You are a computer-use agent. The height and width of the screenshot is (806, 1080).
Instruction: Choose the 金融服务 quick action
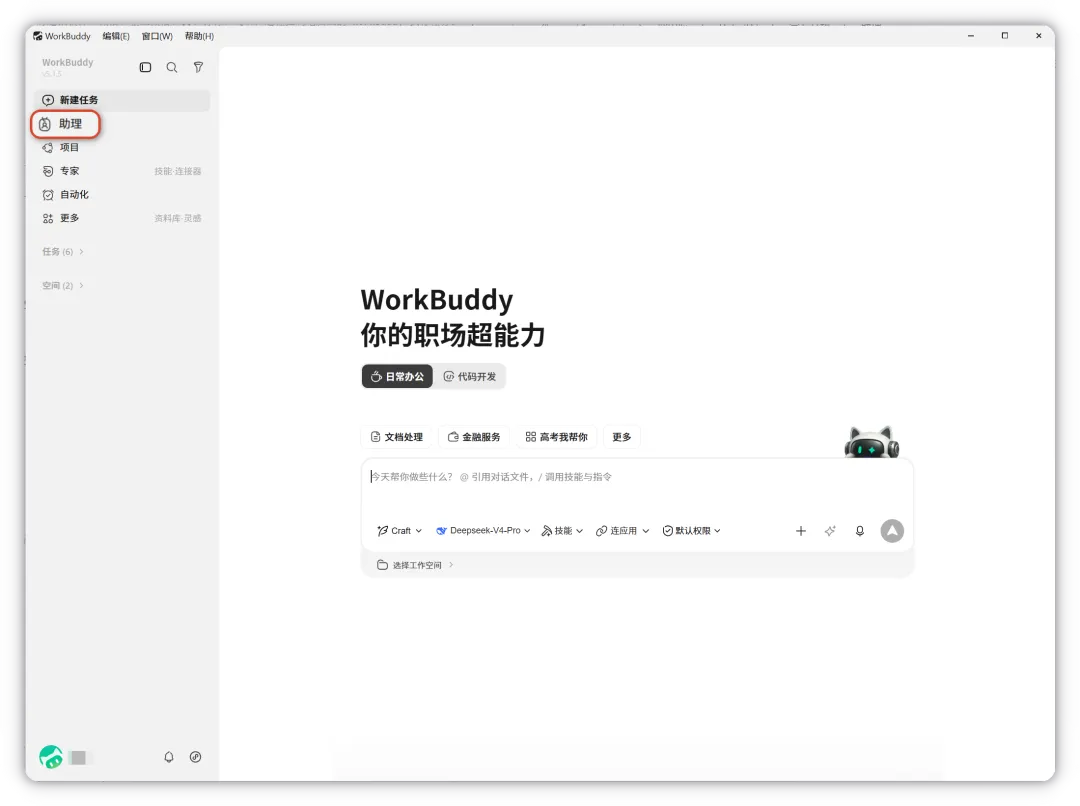tap(474, 437)
